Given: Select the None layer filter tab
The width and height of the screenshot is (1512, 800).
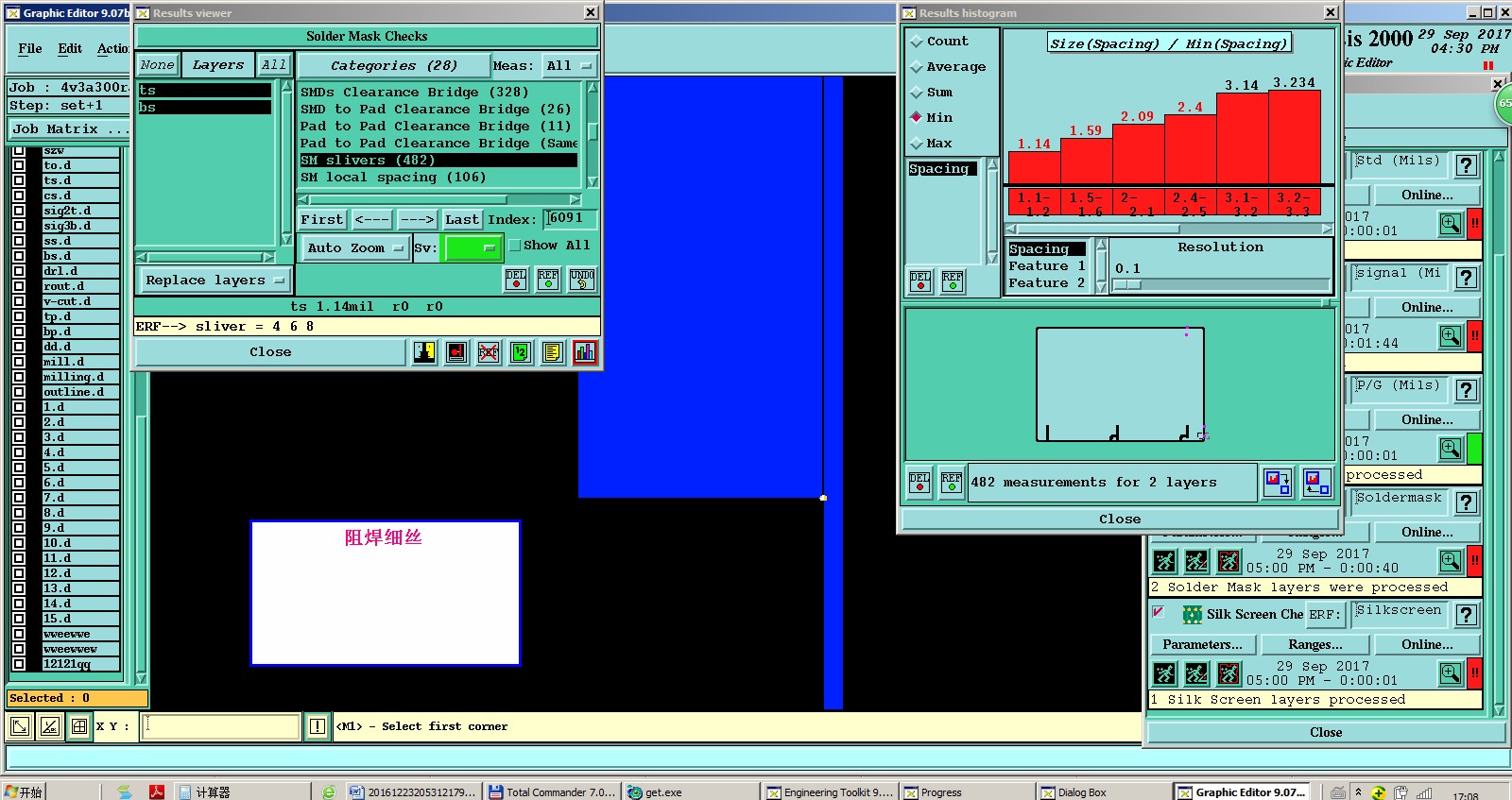Looking at the screenshot, I should tap(158, 65).
